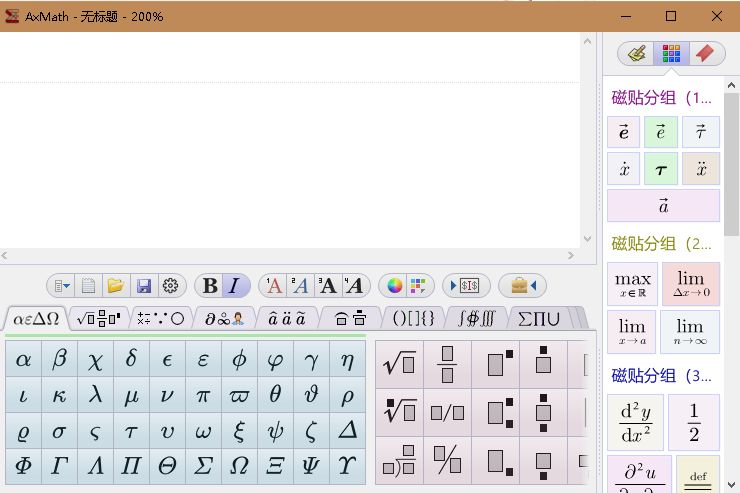The height and width of the screenshot is (493, 740).
Task: Insert the x single-dot tile
Action: coord(623,168)
